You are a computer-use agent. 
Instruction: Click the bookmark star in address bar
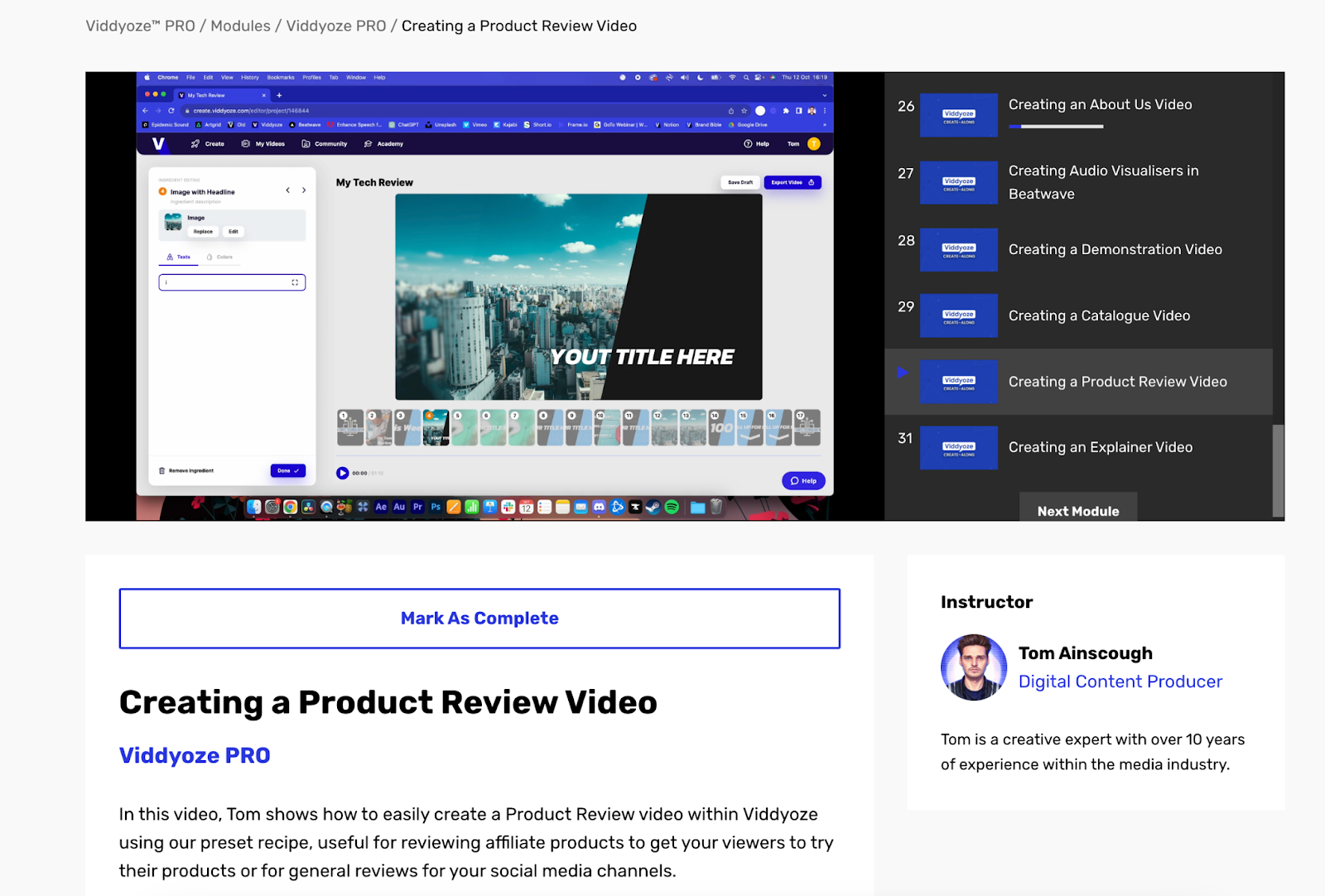[744, 111]
